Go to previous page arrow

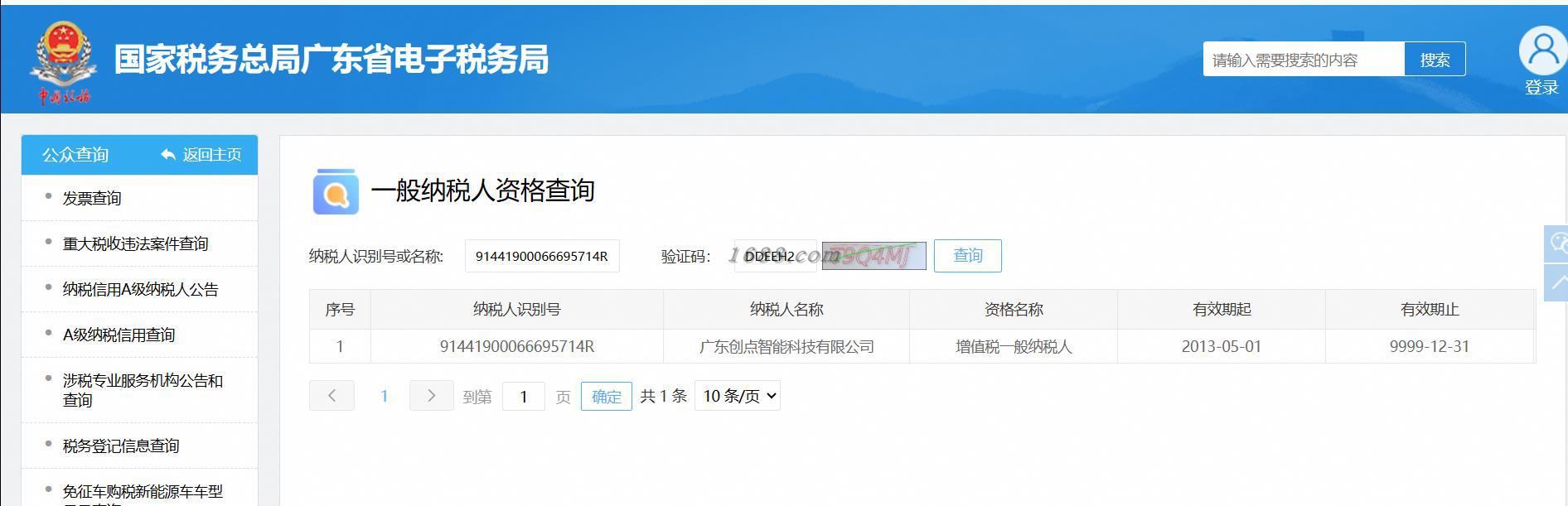tap(332, 396)
